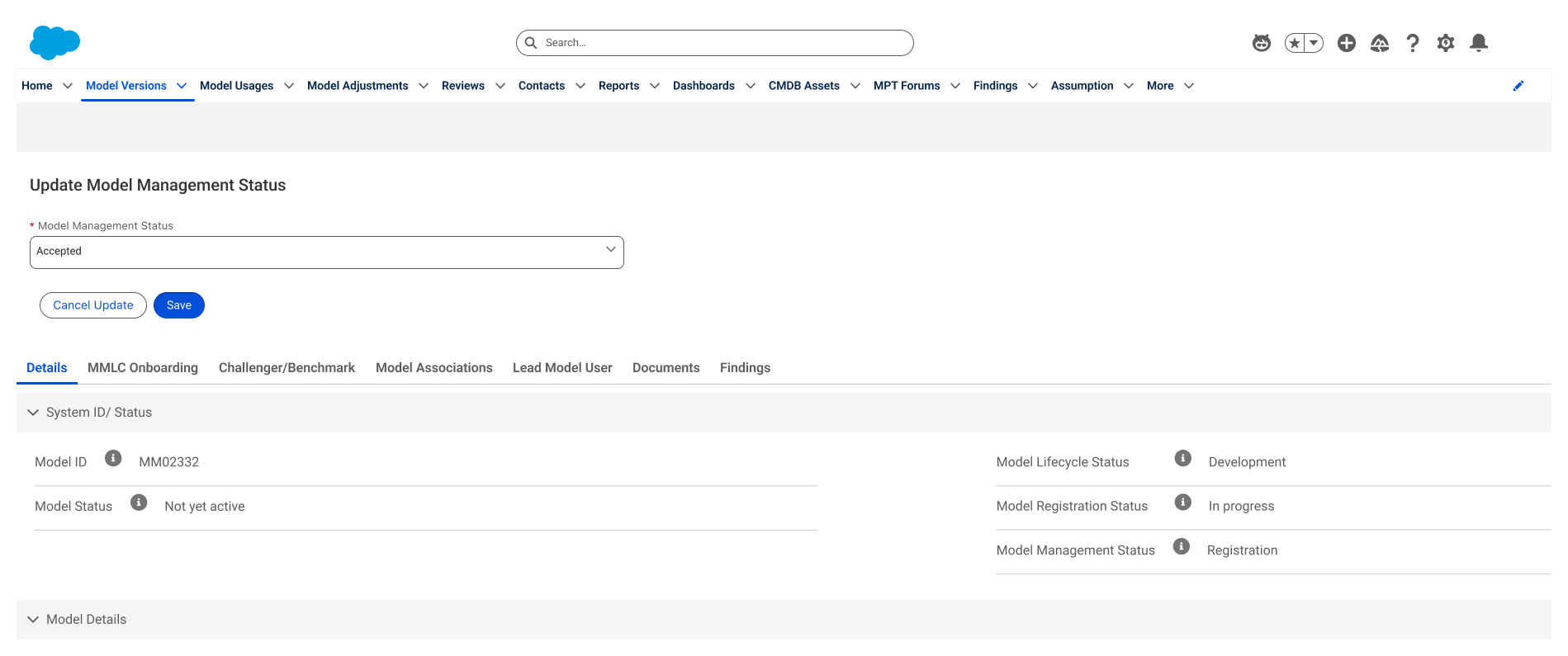Open the Findings nav item in top bar
Image resolution: width=1568 pixels, height=656 pixels.
pyautogui.click(x=996, y=86)
